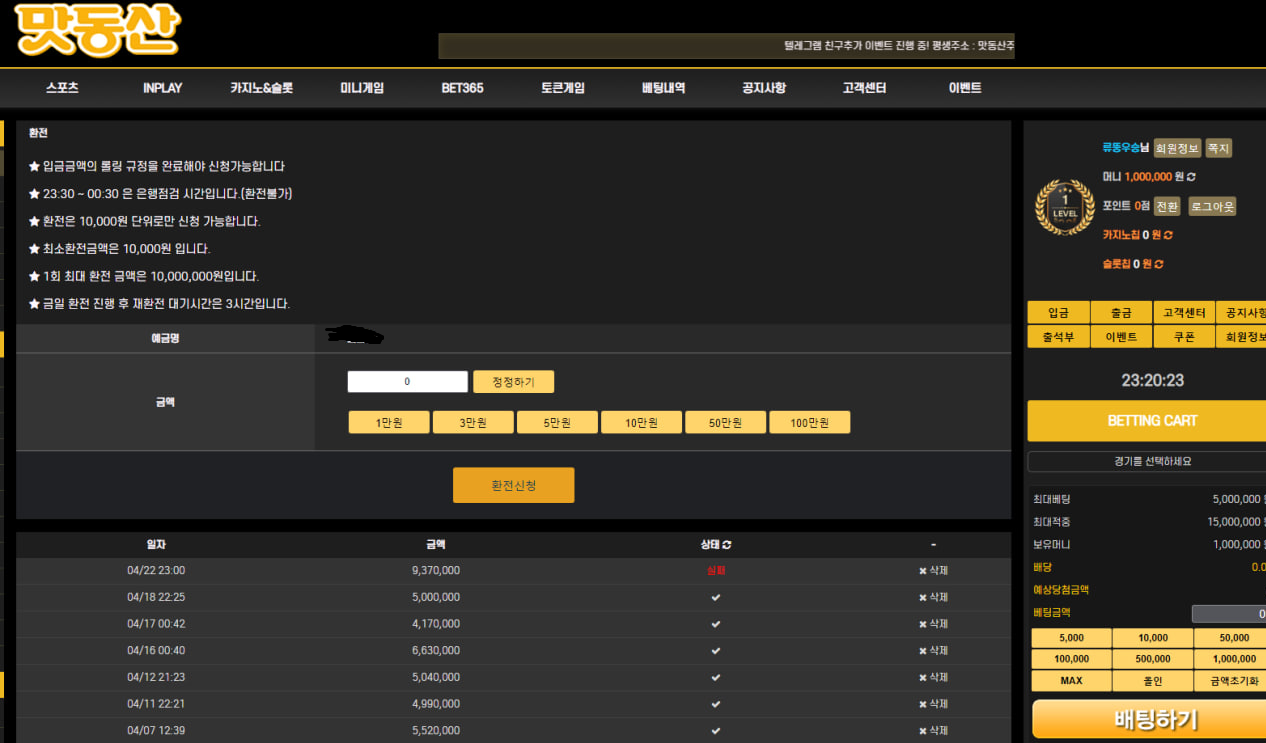The height and width of the screenshot is (743, 1266).
Task: Click the Level 1 badge emblem
Action: (1064, 207)
